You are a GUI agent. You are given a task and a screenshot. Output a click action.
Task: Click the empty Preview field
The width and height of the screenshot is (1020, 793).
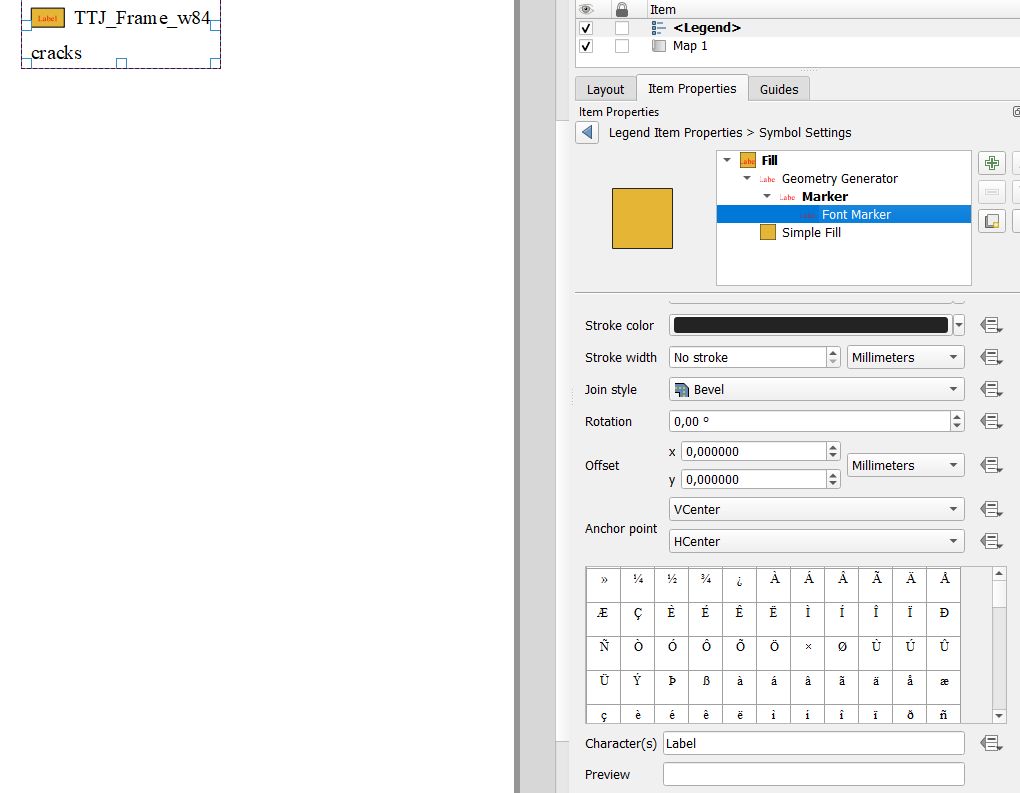[814, 774]
